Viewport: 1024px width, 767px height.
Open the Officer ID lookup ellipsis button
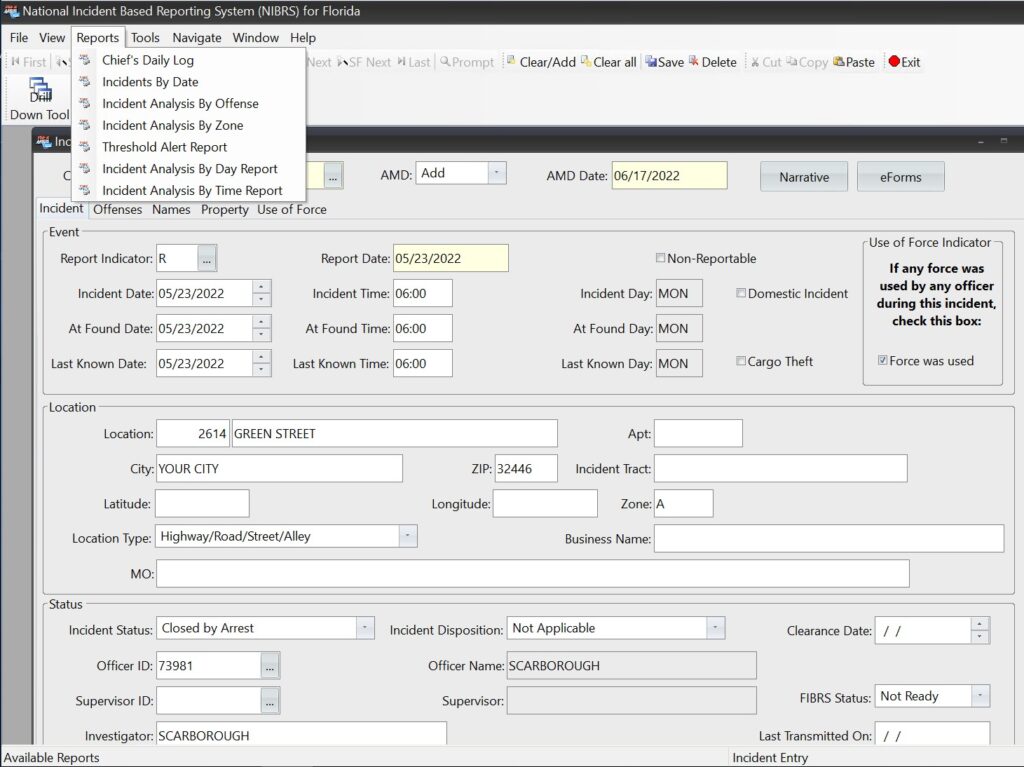[270, 665]
